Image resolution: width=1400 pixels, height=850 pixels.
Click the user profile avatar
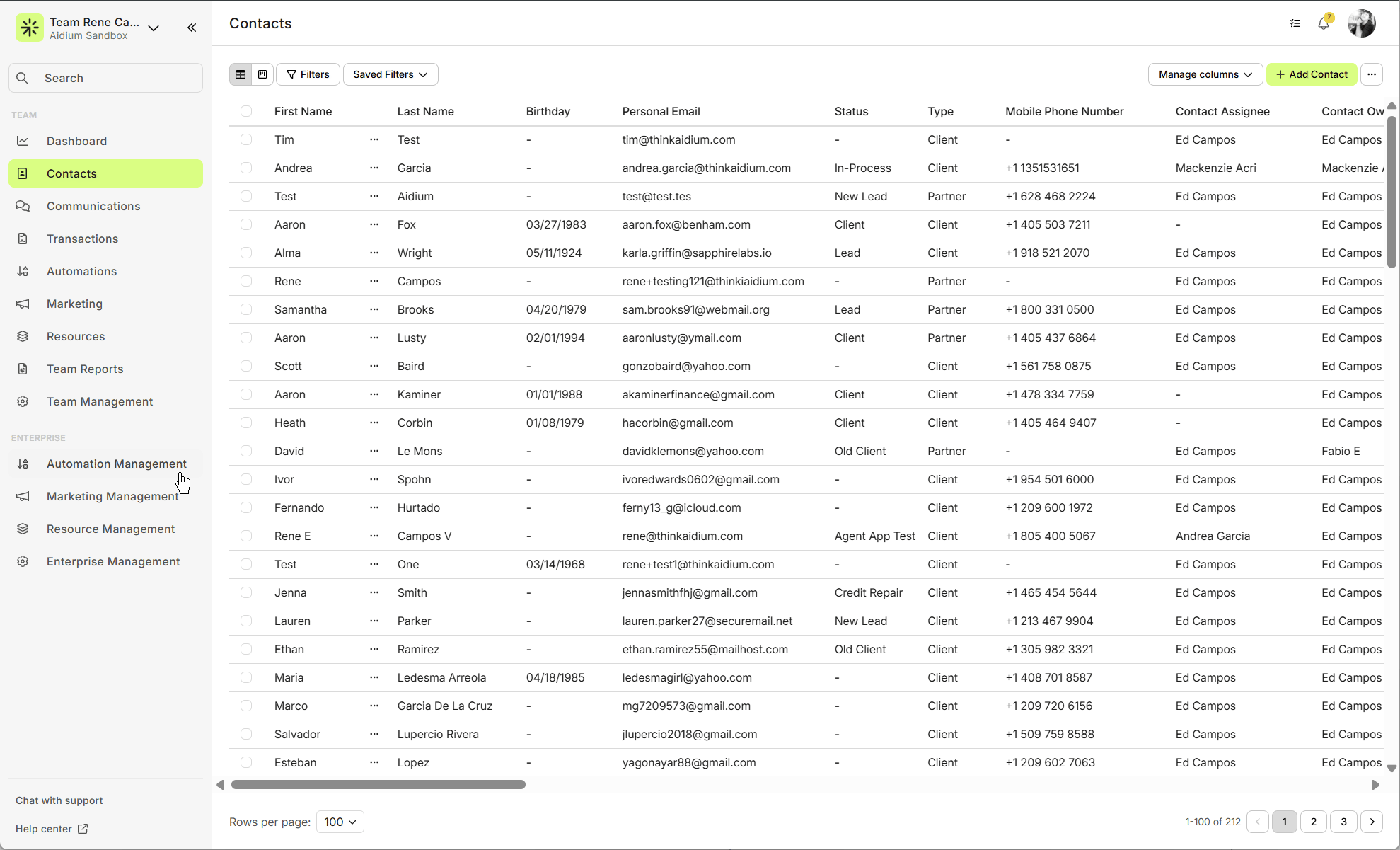(x=1361, y=23)
